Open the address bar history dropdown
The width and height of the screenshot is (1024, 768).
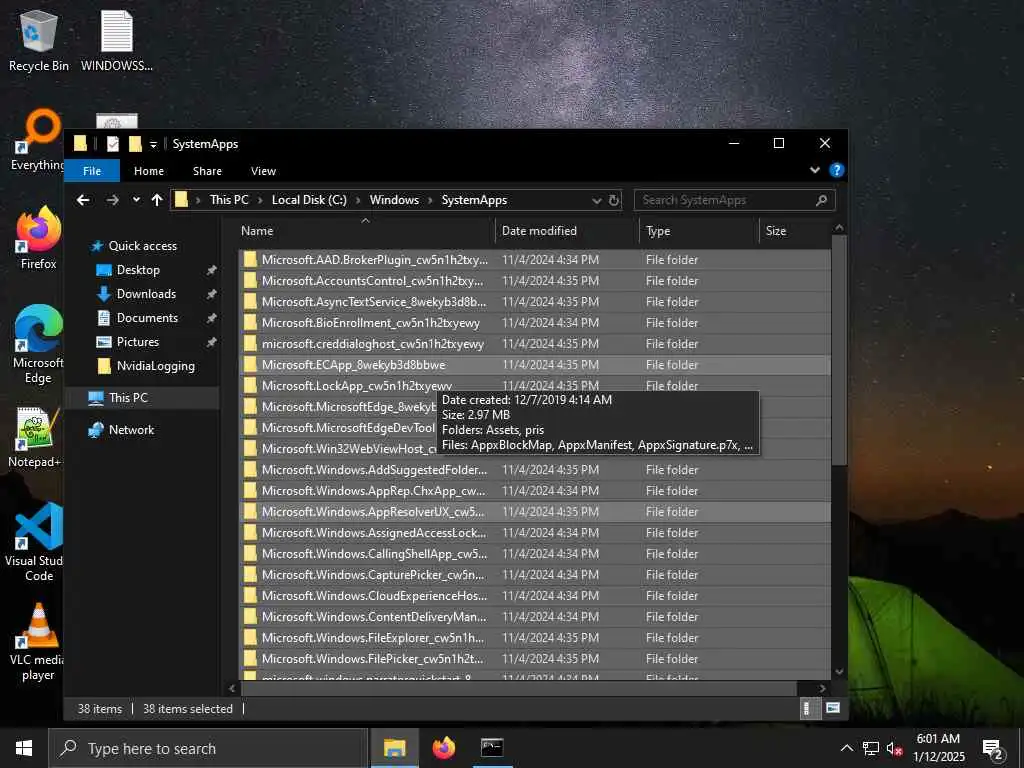tap(596, 200)
